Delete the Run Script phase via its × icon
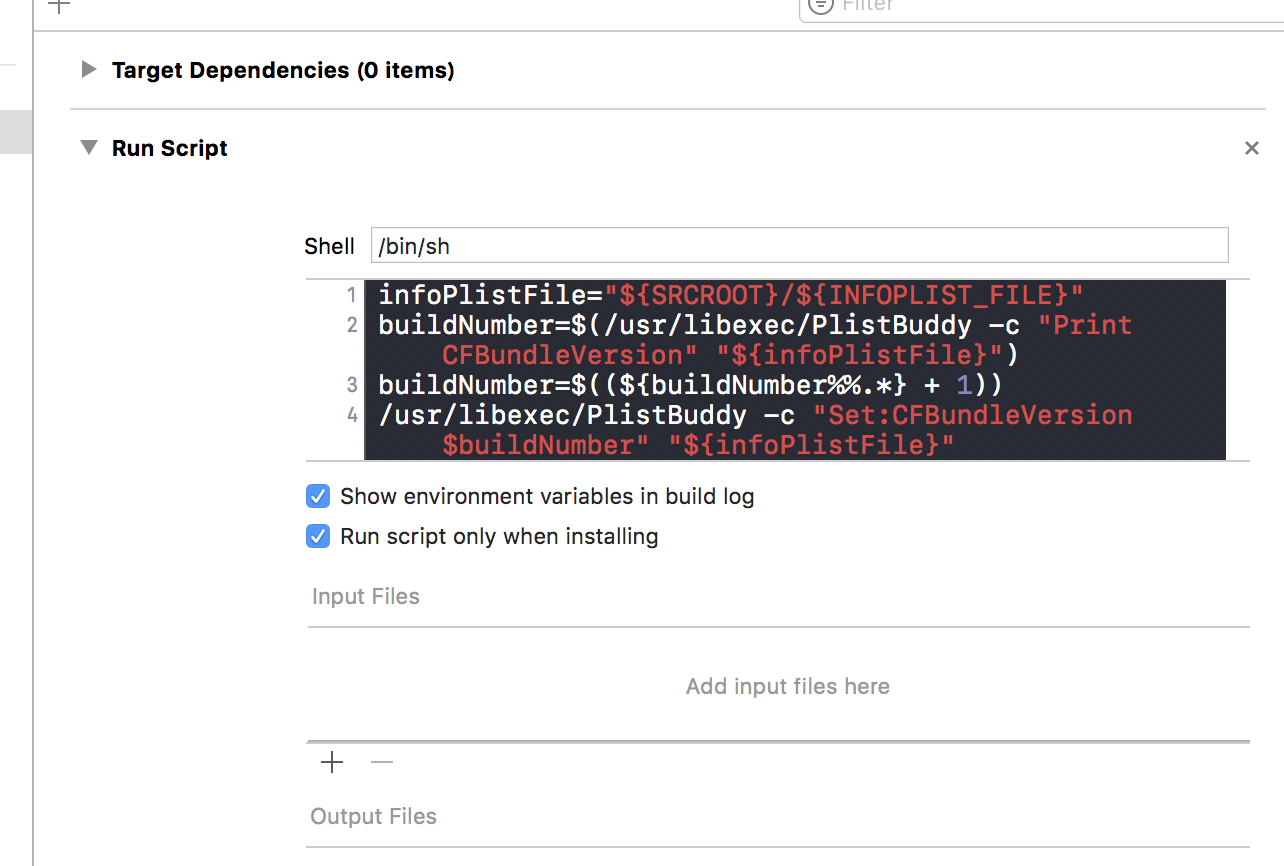Screen dimensions: 1284x866 1251,147
